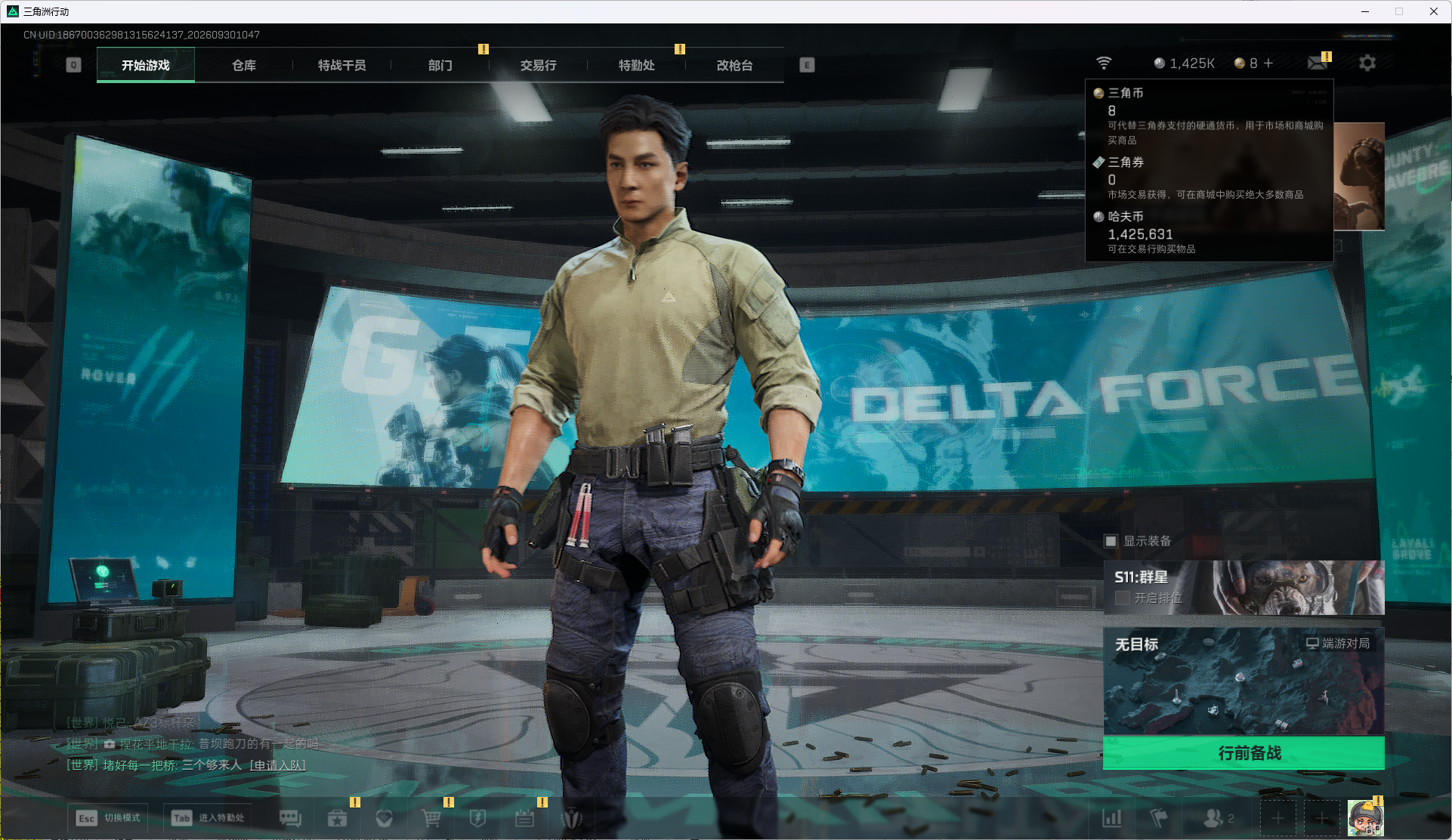
Task: Go to the 特勤处 tab
Action: (637, 65)
